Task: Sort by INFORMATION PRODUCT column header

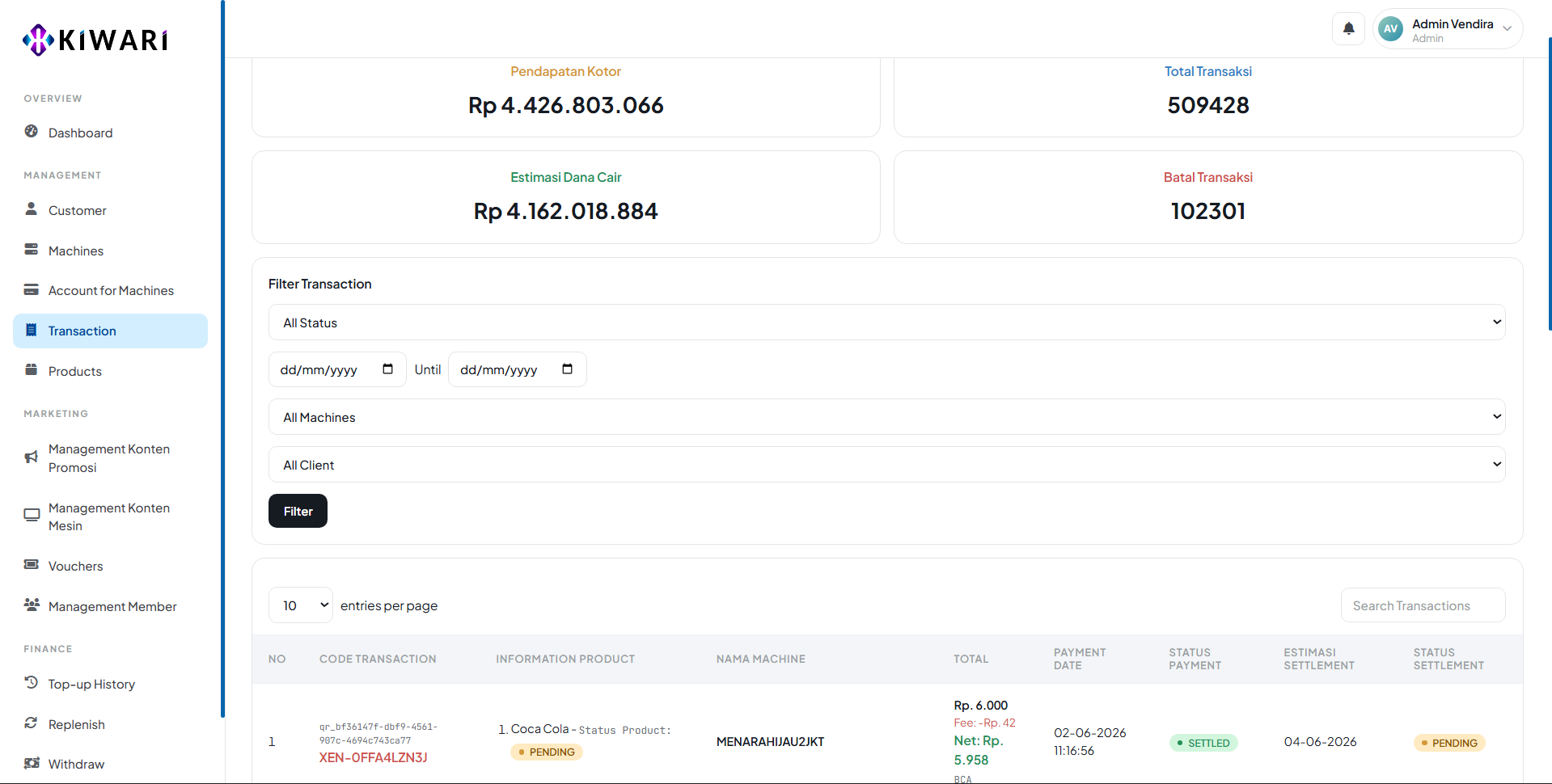Action: [x=565, y=659]
